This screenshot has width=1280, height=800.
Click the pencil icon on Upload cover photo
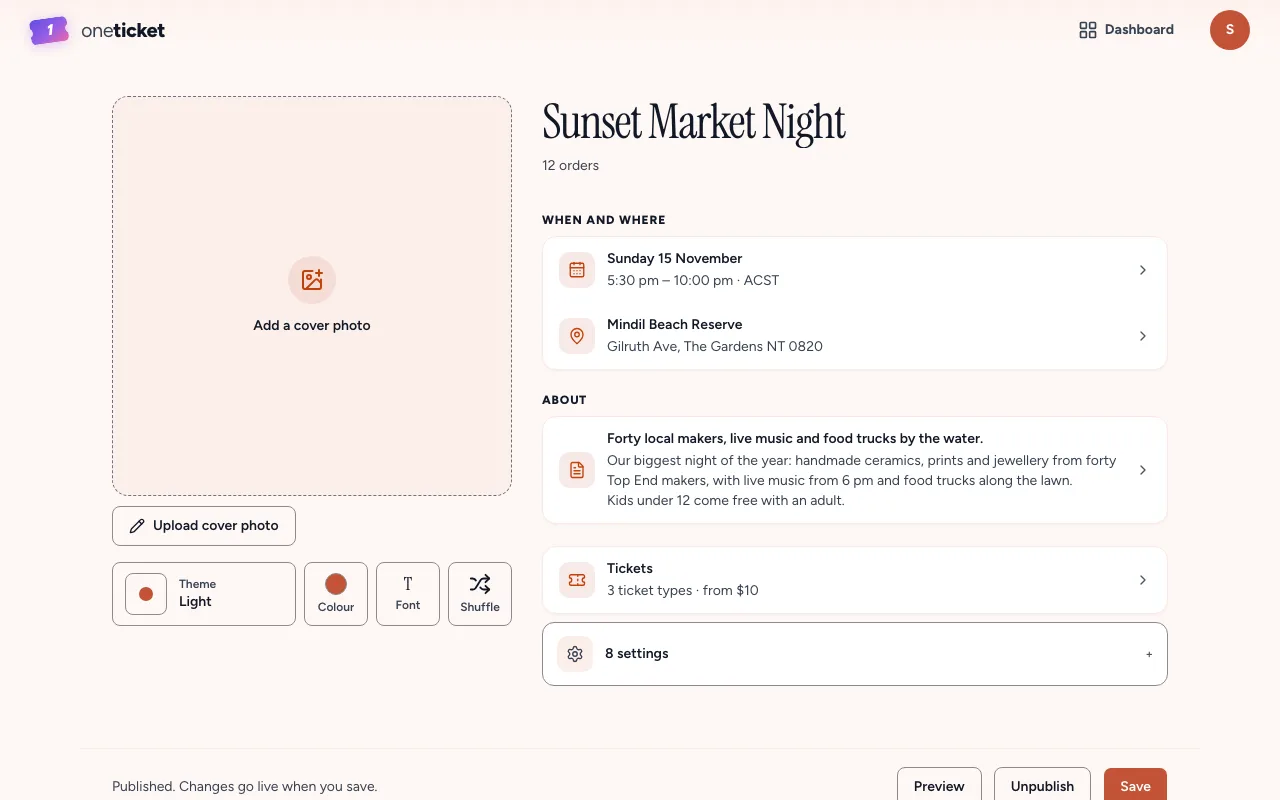coord(137,526)
